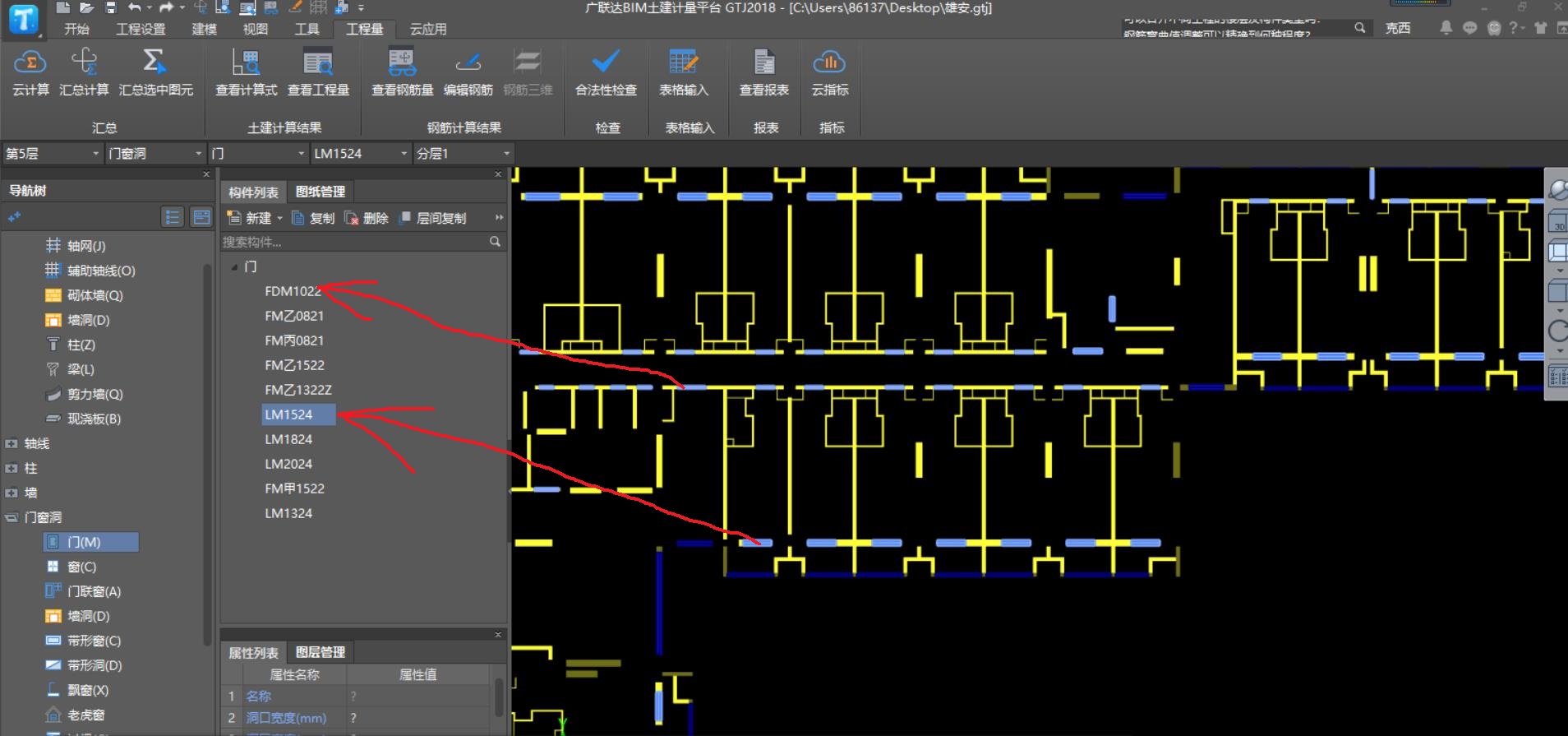The image size is (1568, 736).
Task: Click the search magnifier in top search box
Action: [x=1360, y=28]
